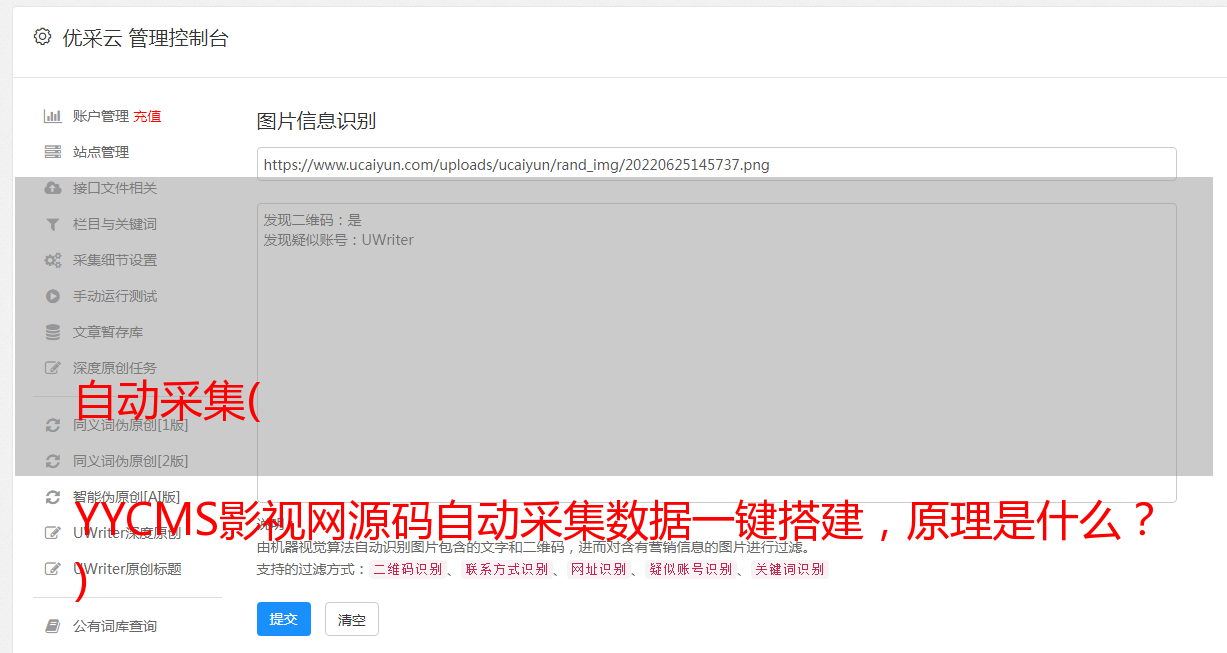Viewport: 1227px width, 653px height.
Task: Click the 疑似账号识别 tag
Action: point(690,570)
